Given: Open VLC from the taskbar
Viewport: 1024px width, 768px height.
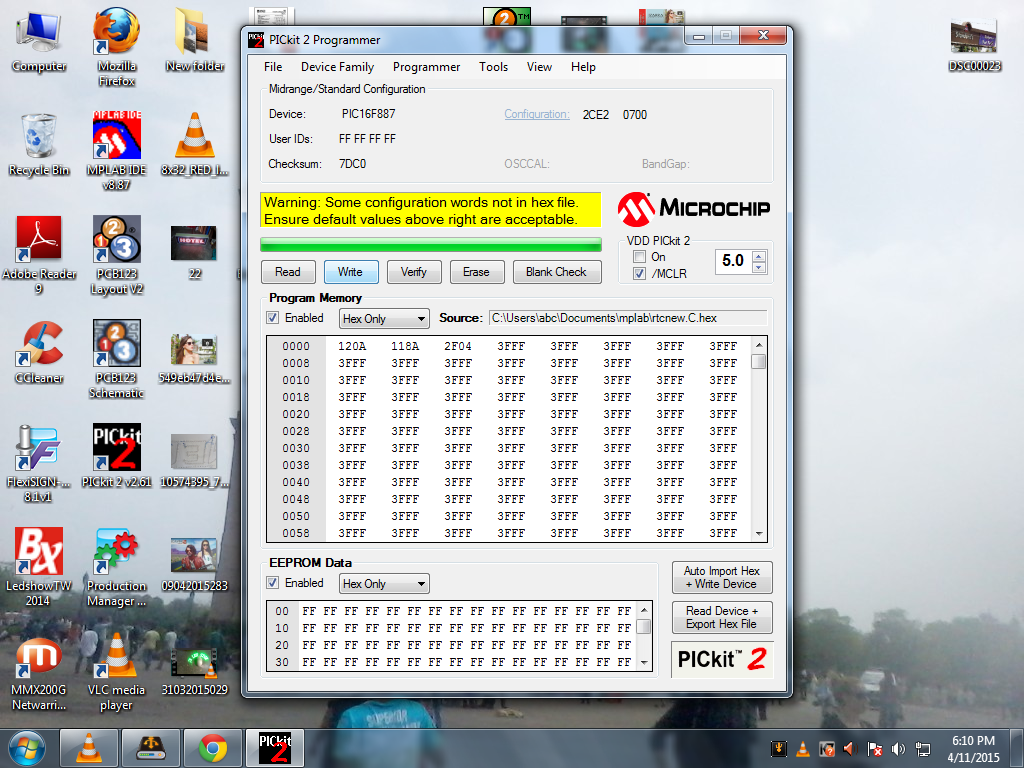Looking at the screenshot, I should (89, 748).
